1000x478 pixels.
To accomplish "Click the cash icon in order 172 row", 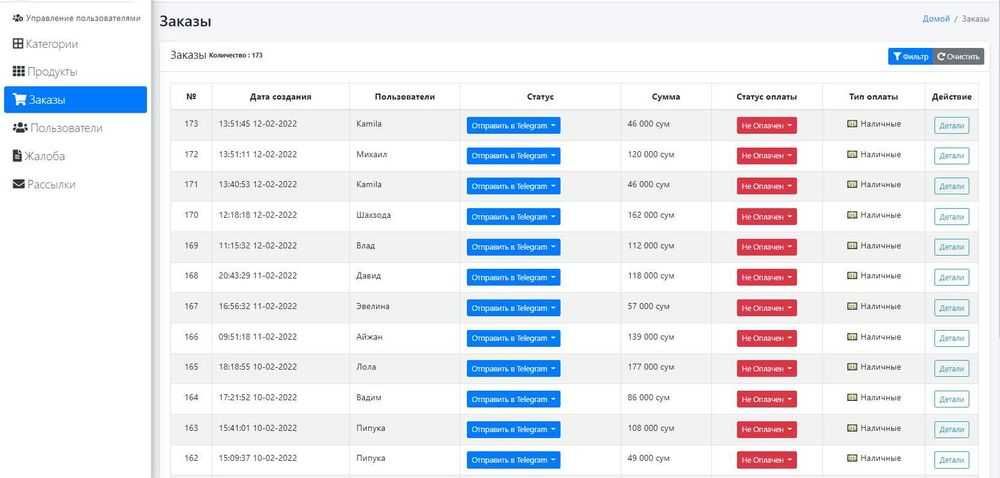I will click(851, 154).
